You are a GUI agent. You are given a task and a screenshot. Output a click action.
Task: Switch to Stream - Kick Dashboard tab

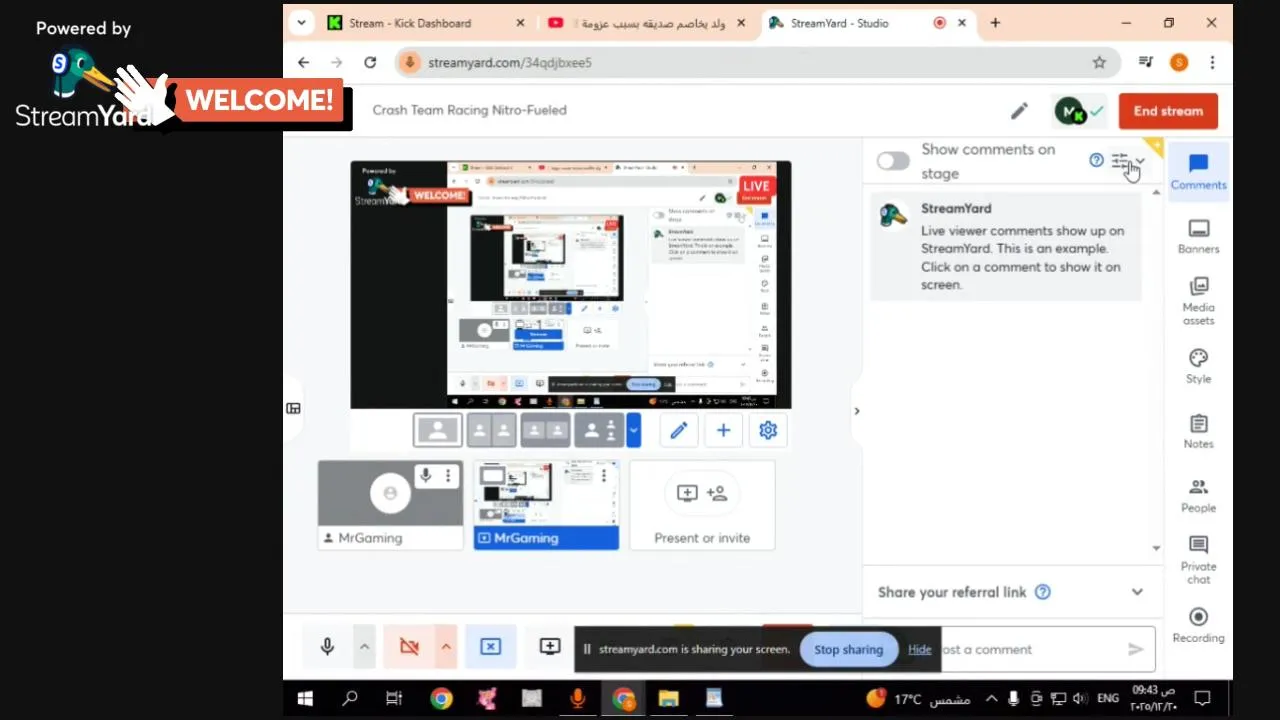click(x=425, y=23)
